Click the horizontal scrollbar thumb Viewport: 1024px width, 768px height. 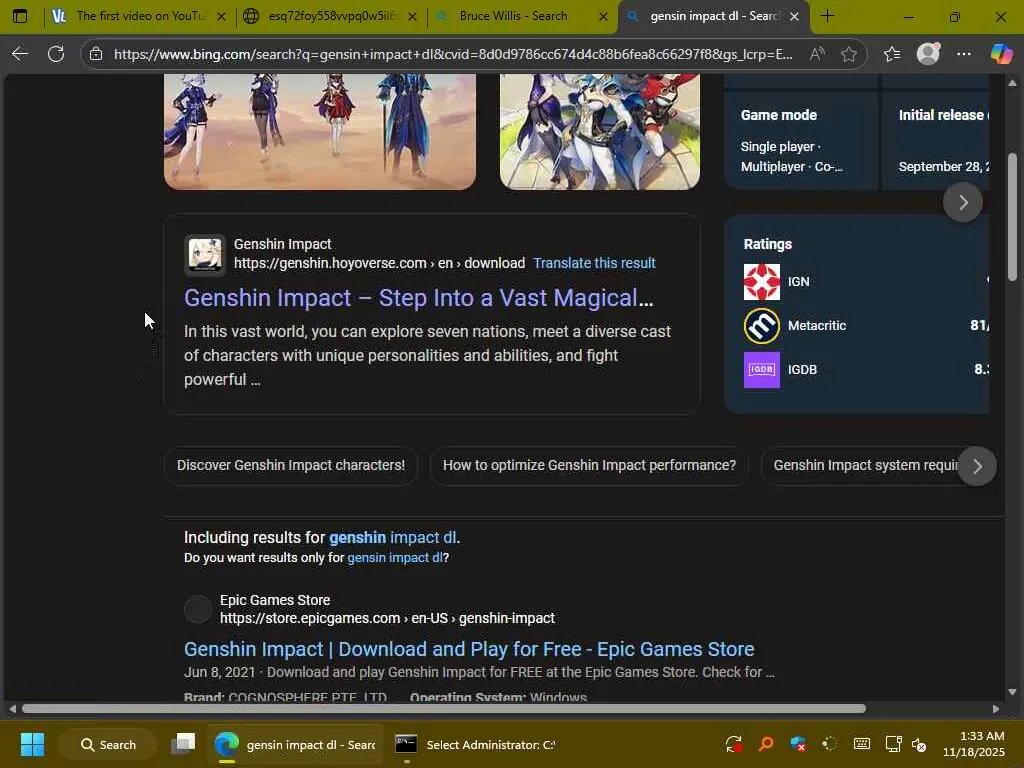(x=444, y=709)
